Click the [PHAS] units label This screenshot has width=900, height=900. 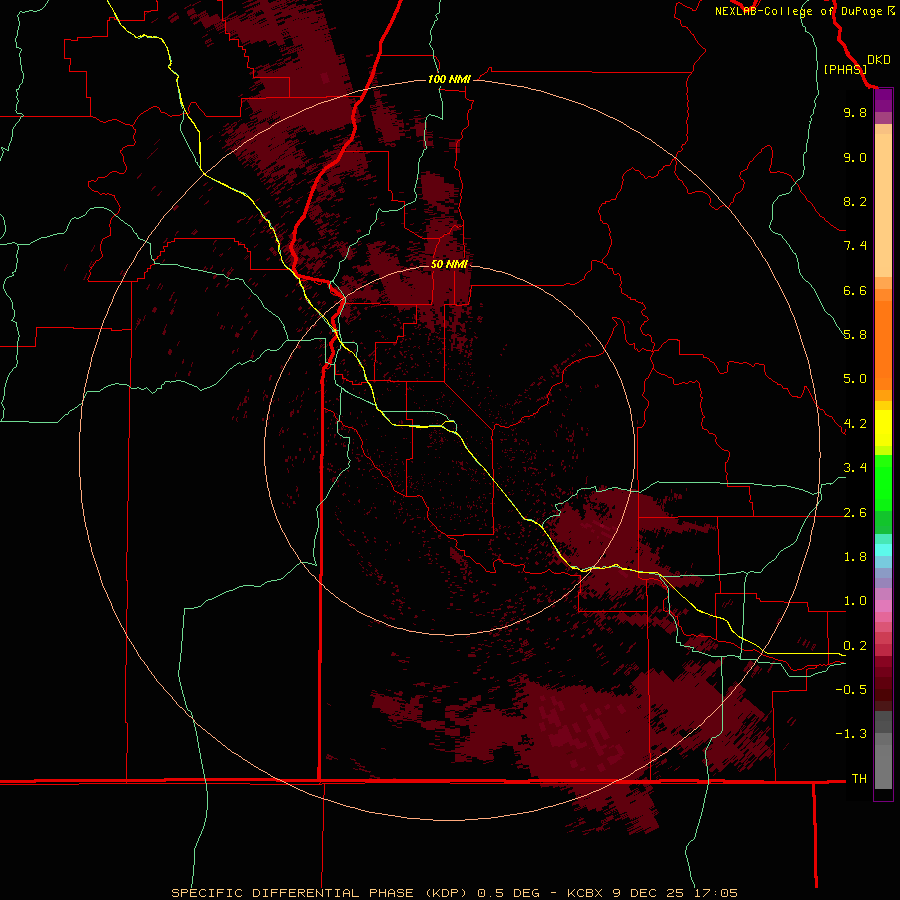[845, 69]
